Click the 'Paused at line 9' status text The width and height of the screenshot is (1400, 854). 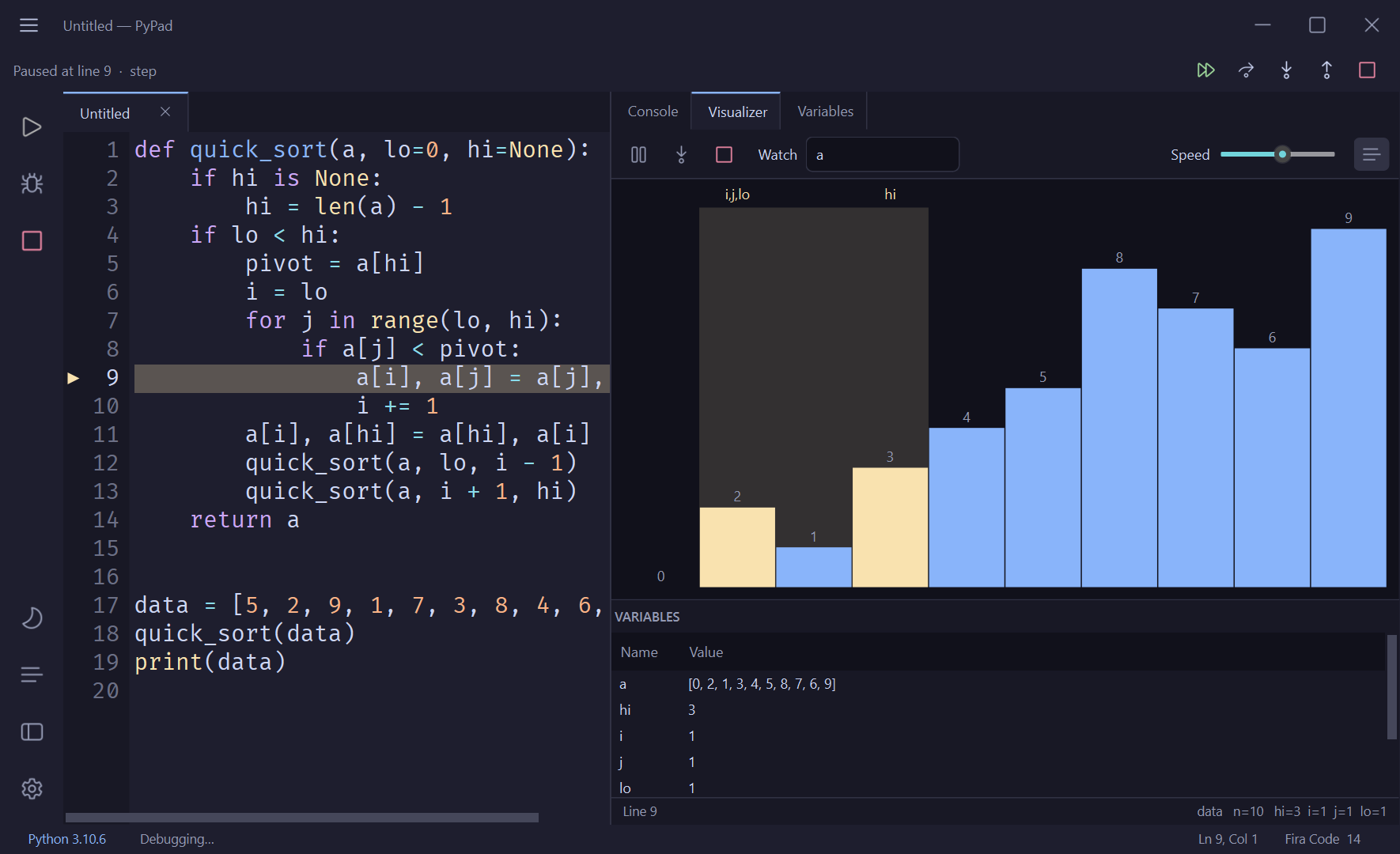[x=62, y=71]
